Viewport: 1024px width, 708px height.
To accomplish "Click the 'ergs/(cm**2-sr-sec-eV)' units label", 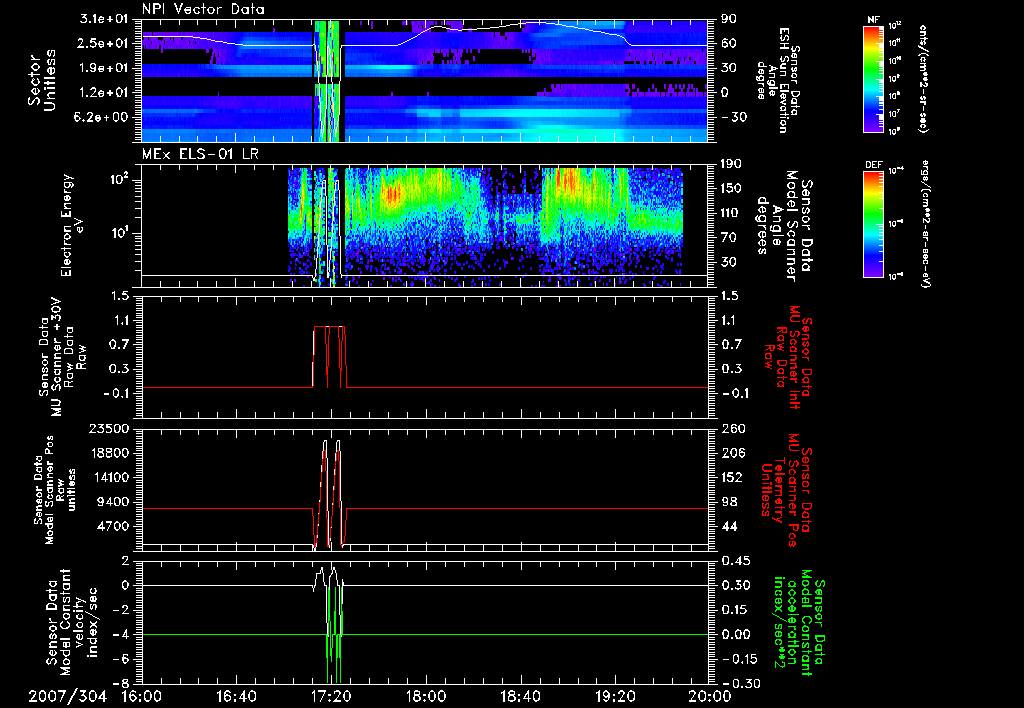I will 924,224.
